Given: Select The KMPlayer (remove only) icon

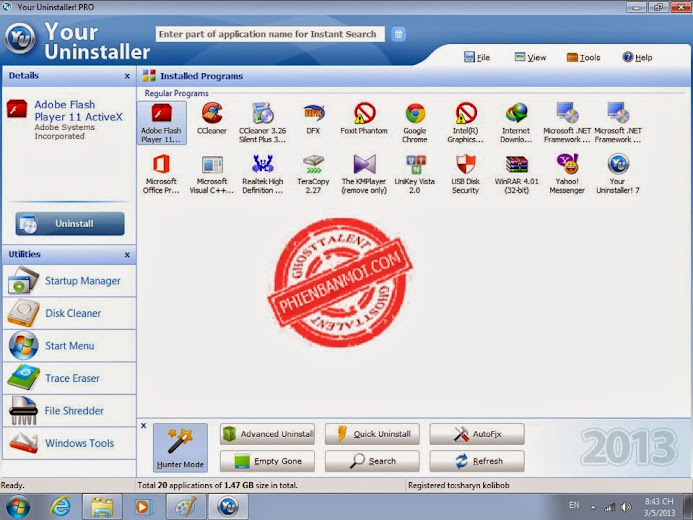Looking at the screenshot, I should pyautogui.click(x=364, y=174).
